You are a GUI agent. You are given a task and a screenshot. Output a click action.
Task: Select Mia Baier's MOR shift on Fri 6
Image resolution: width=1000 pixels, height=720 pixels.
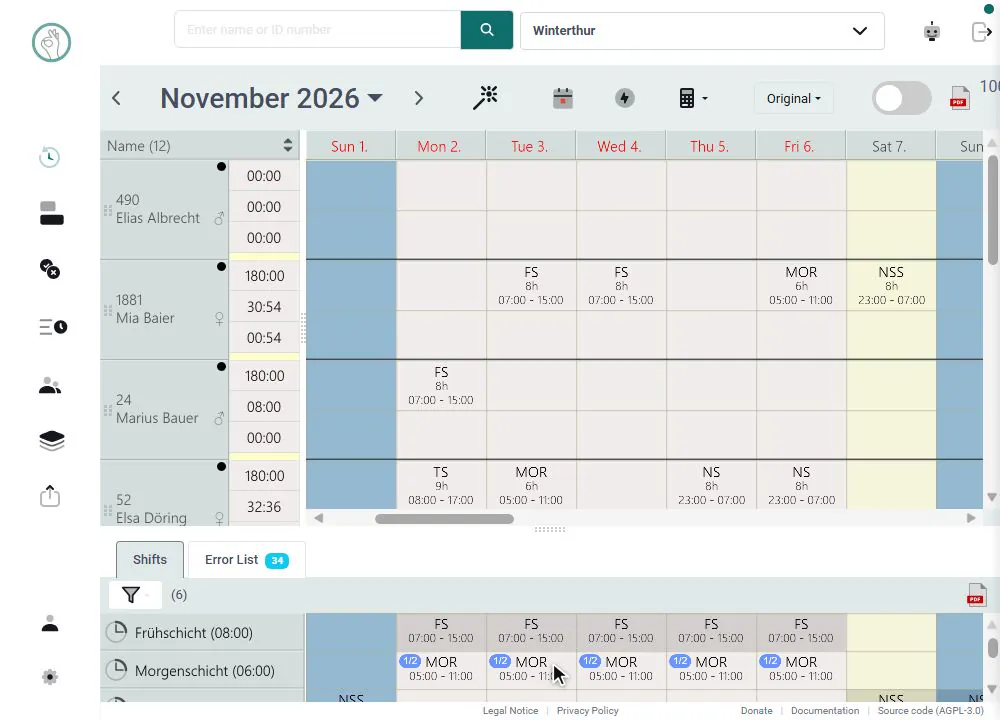[x=801, y=286]
